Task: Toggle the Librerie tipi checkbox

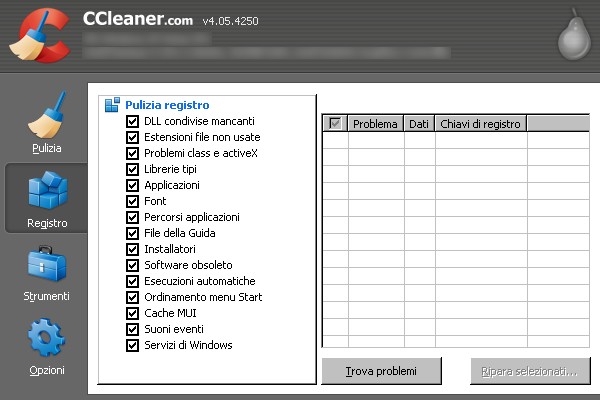Action: click(132, 169)
